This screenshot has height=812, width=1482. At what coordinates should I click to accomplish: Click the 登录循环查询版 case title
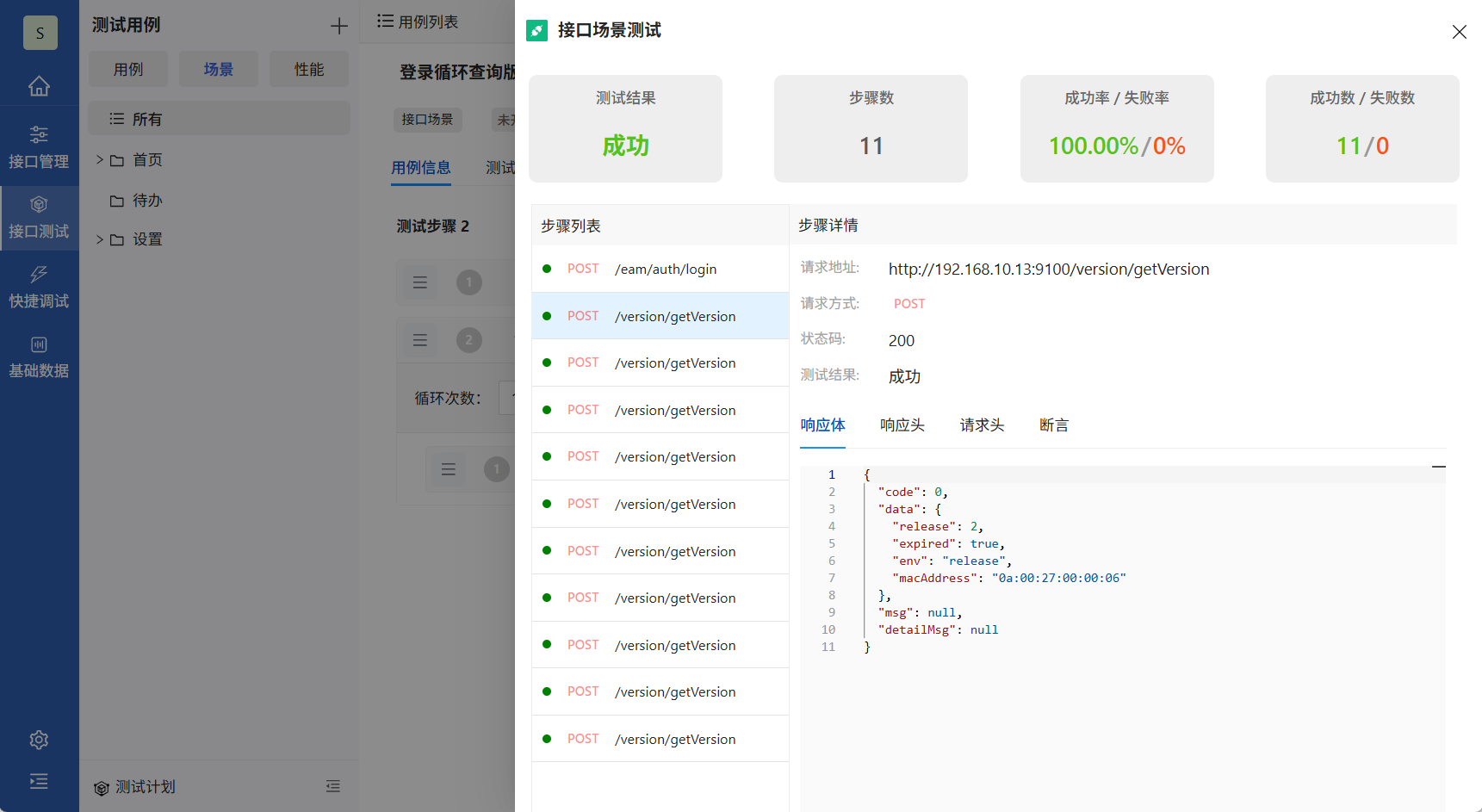[x=457, y=72]
